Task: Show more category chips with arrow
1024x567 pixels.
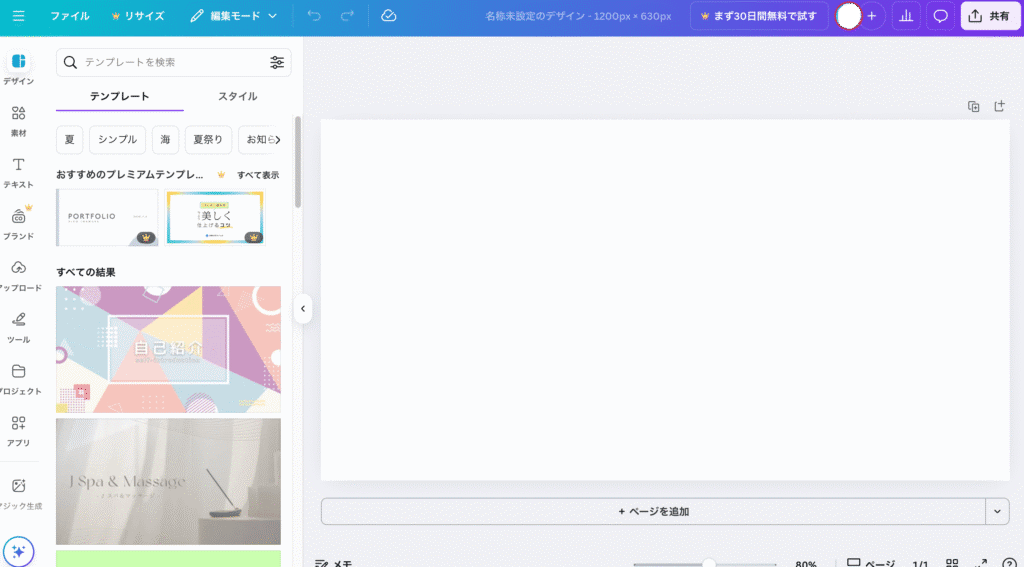Action: point(278,139)
